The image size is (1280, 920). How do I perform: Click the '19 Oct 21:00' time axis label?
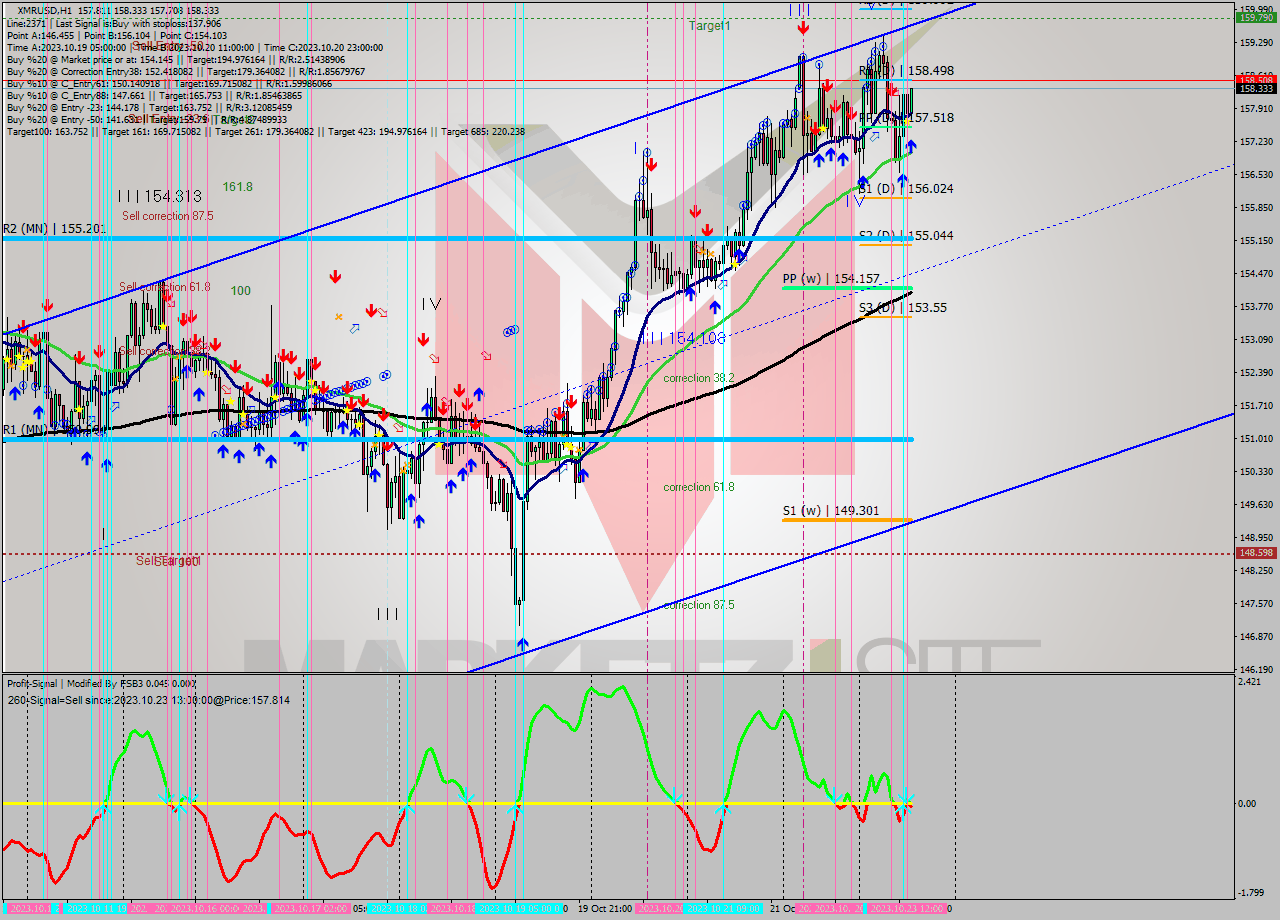tap(605, 909)
